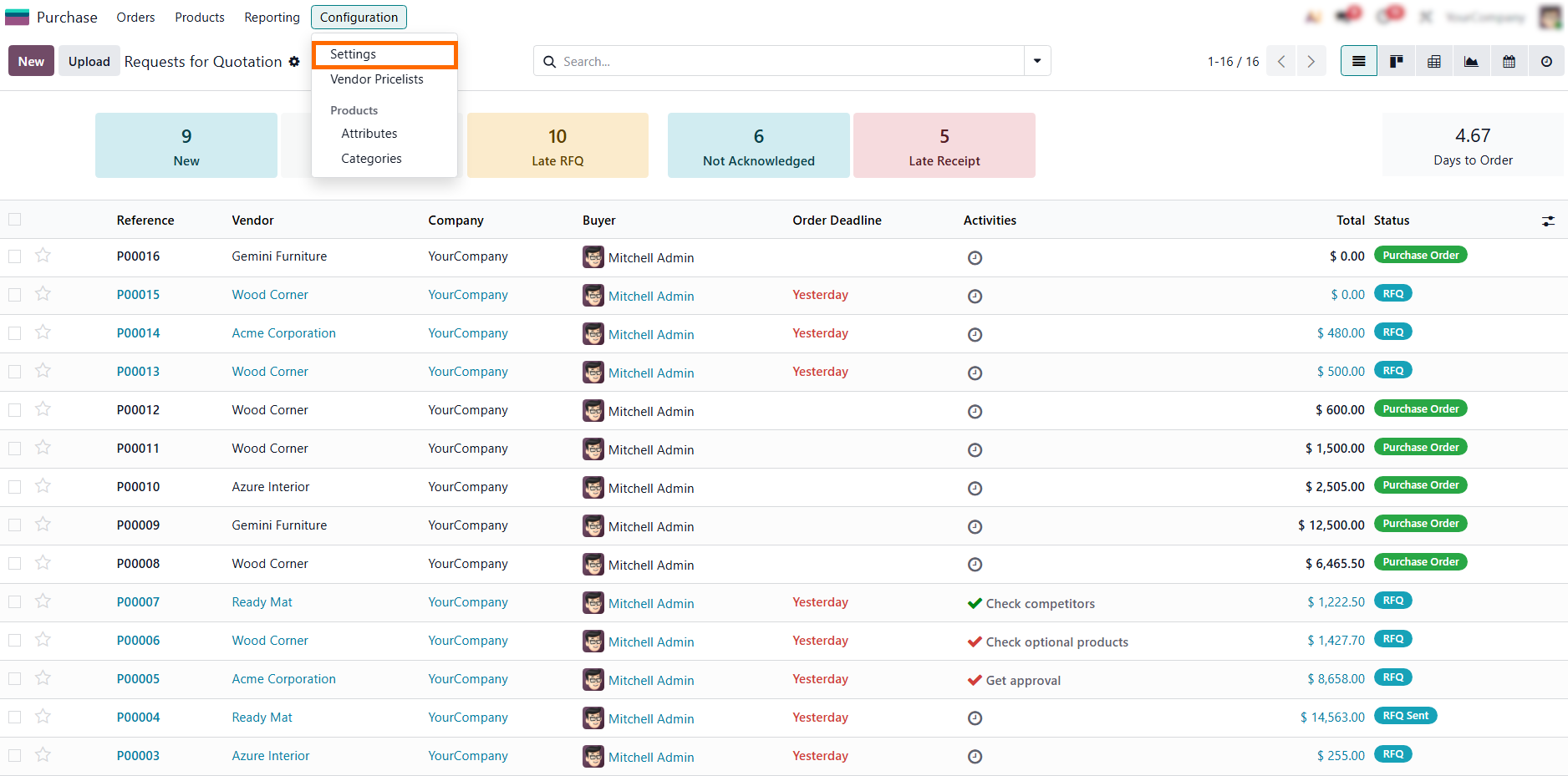Viewport: 1568px width, 776px height.
Task: Check the select-all checkbox in header
Action: click(15, 220)
